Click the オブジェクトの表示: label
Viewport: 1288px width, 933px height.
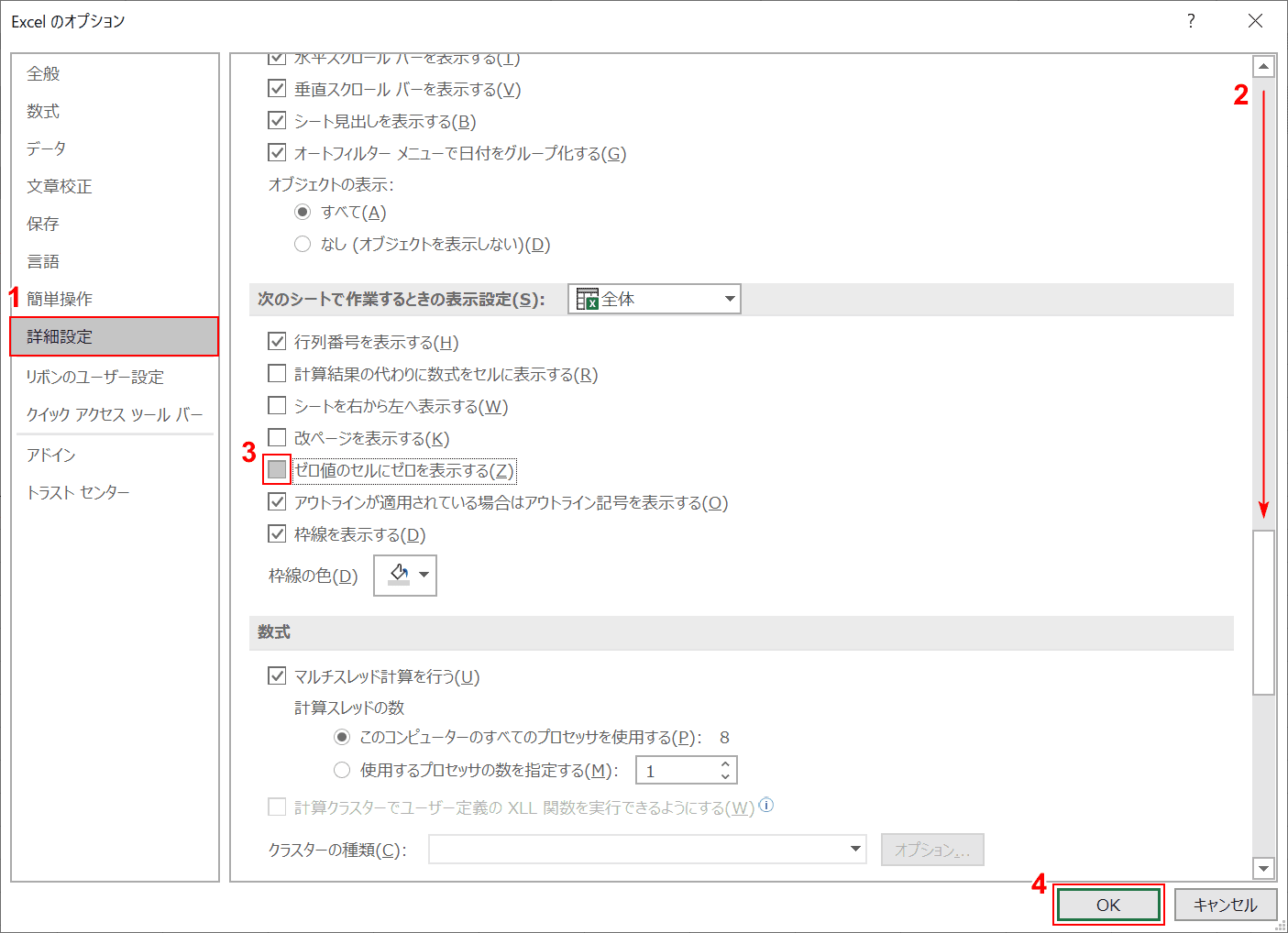click(x=331, y=185)
